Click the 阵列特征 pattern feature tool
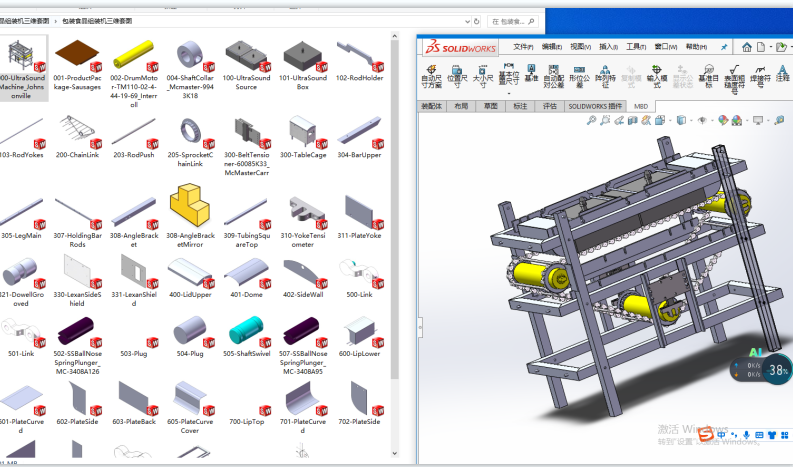This screenshot has width=793, height=467. (605, 77)
